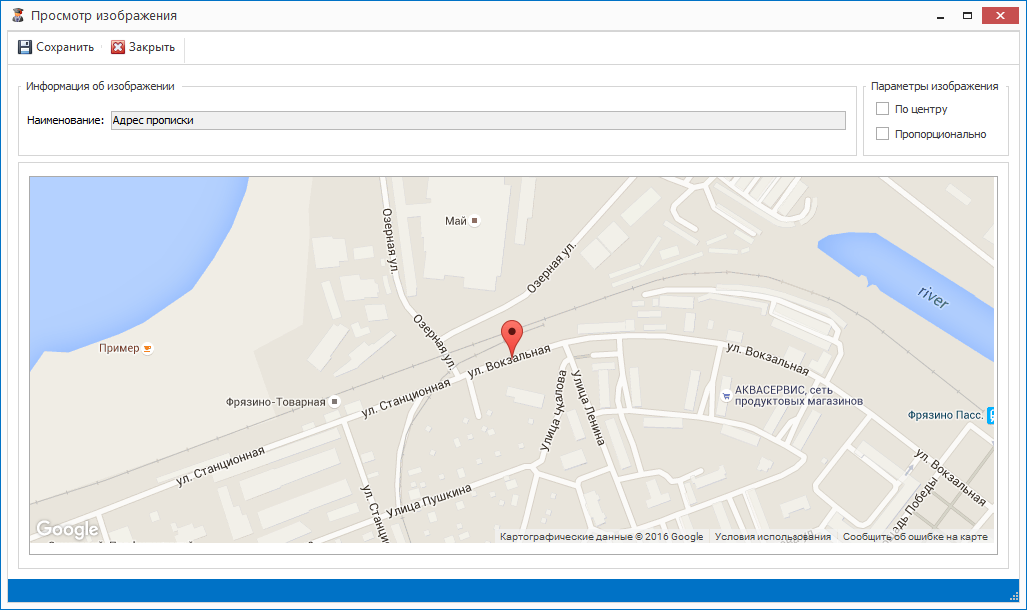Click Картографические данные © 2016 Google text
This screenshot has height=610, width=1027.
tap(601, 537)
